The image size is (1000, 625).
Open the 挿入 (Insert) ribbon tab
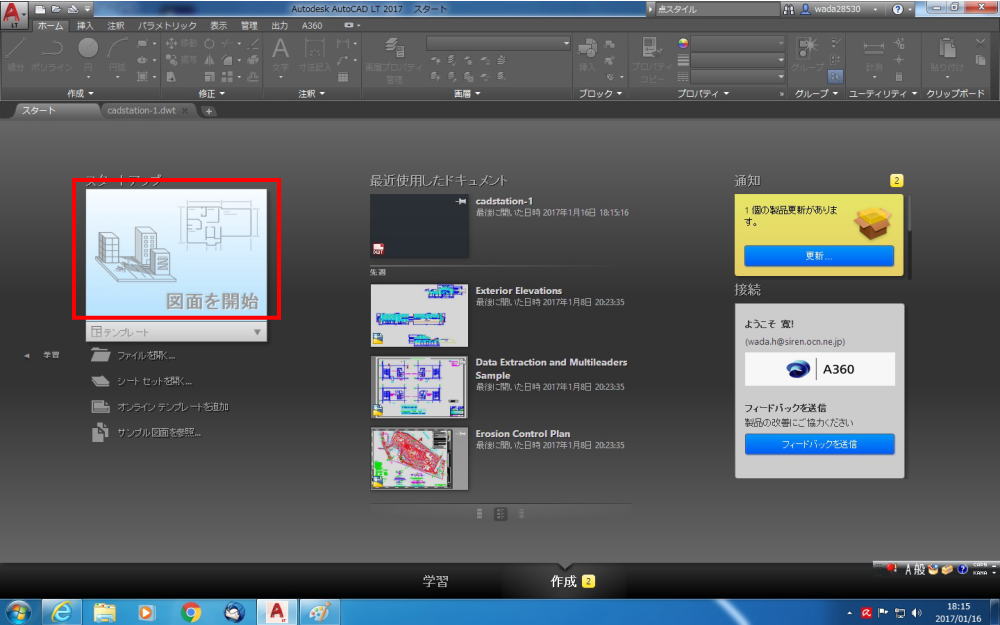85,26
